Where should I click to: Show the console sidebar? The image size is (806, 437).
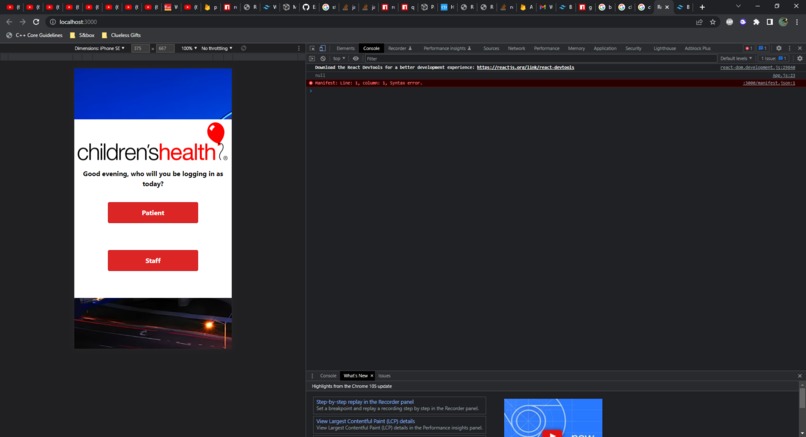click(x=312, y=59)
